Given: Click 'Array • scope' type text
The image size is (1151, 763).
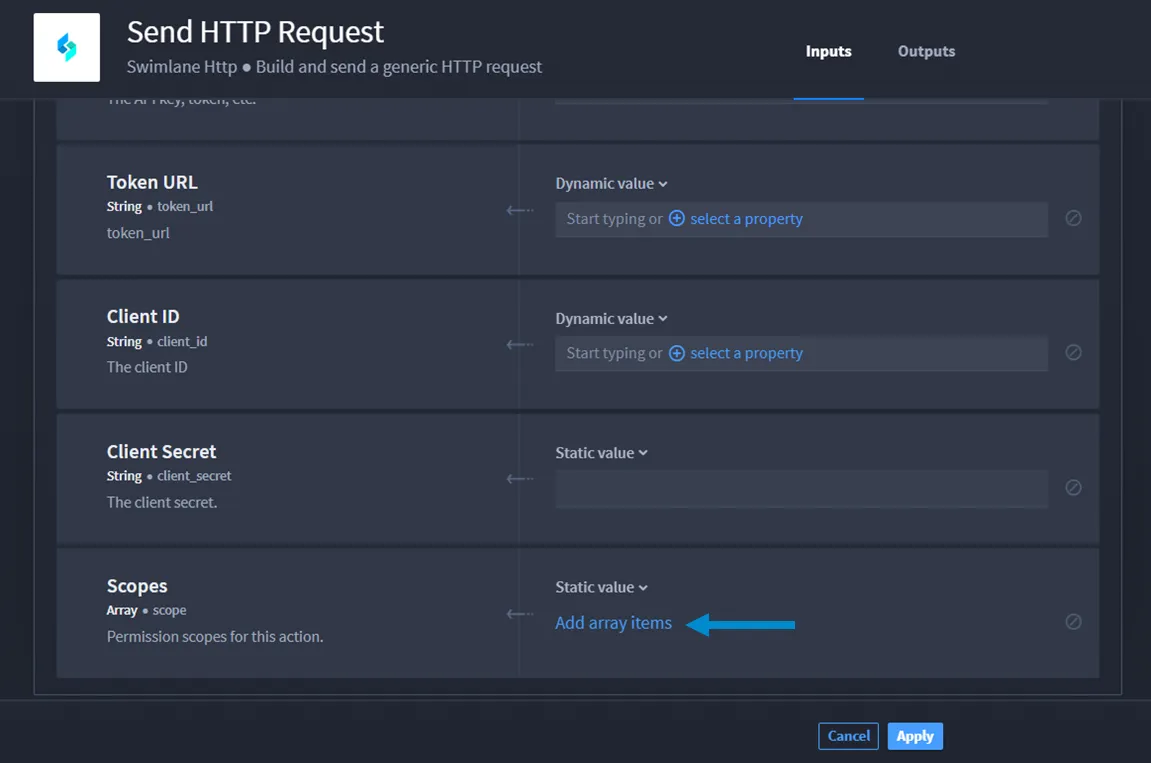Looking at the screenshot, I should (146, 610).
